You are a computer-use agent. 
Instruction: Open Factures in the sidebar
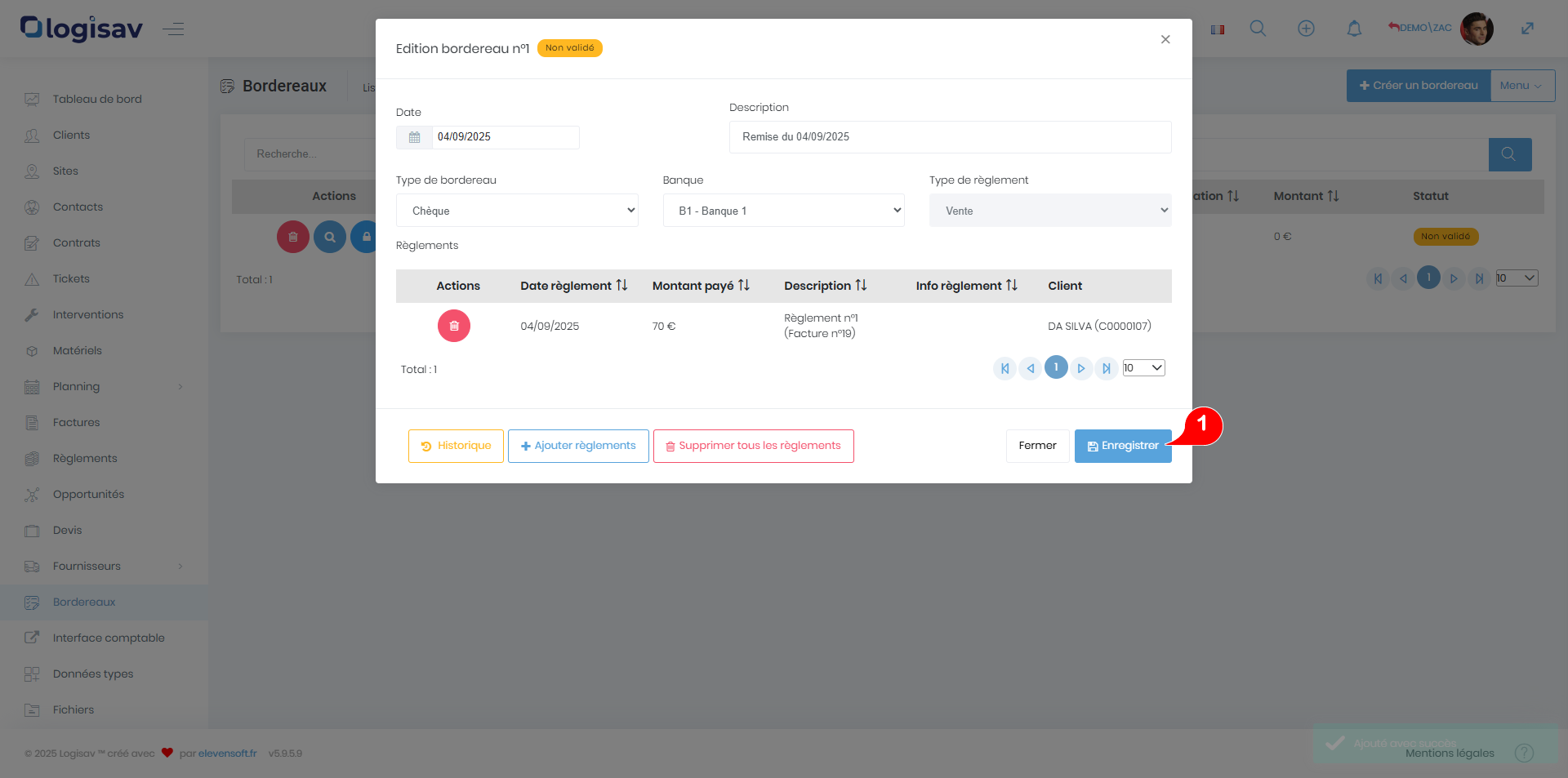click(x=76, y=422)
